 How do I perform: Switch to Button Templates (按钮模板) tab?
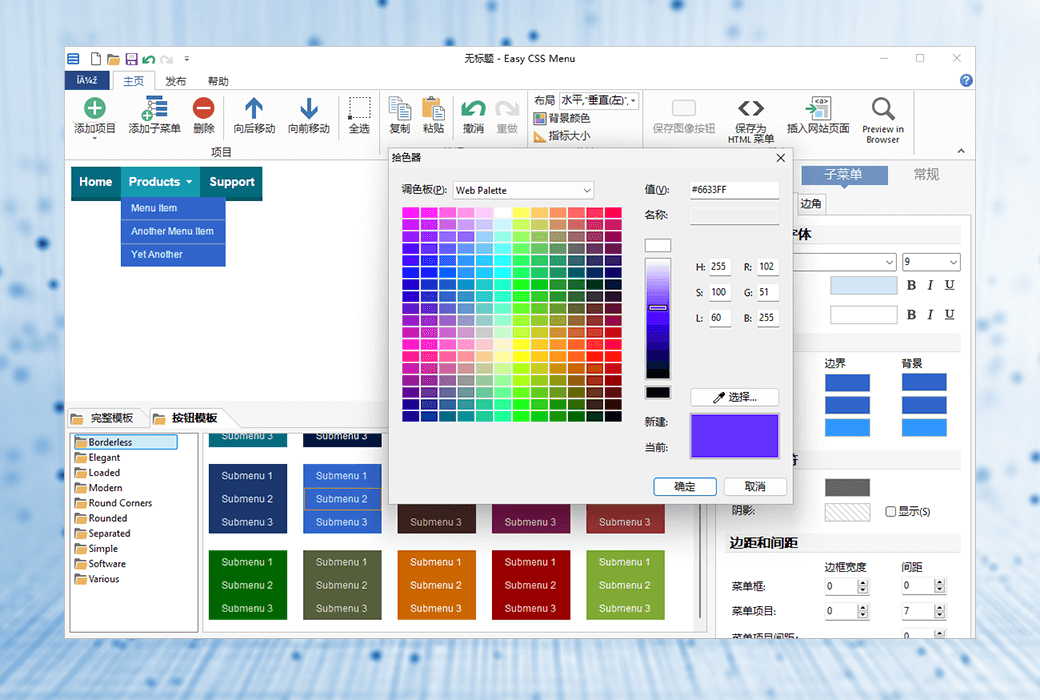[187, 418]
